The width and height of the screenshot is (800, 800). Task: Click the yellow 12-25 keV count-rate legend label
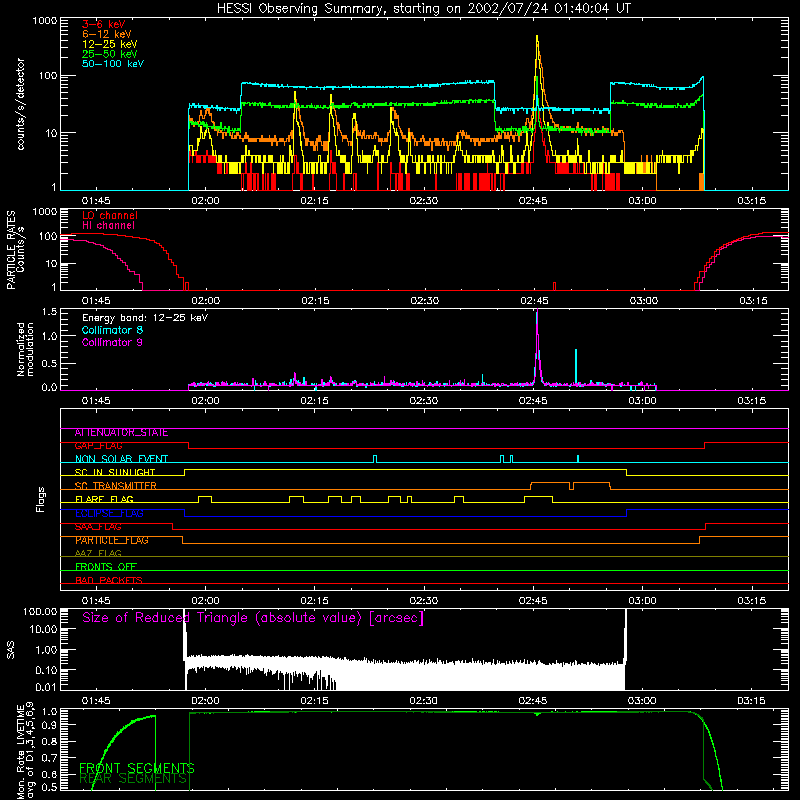(x=110, y=44)
